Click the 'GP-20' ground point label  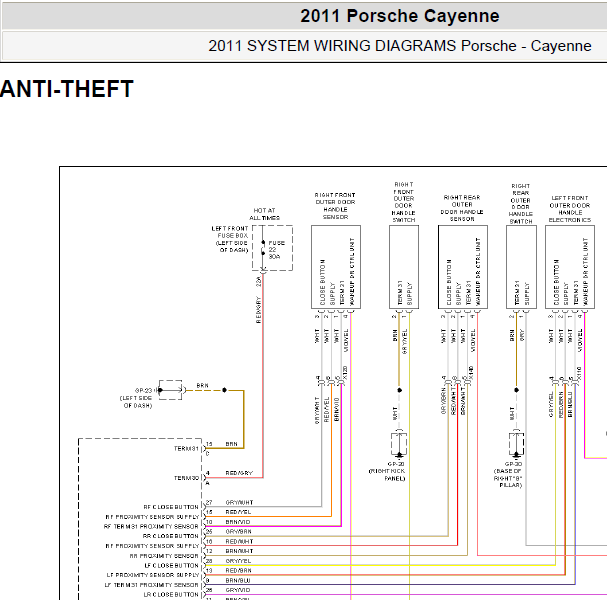tap(396, 464)
